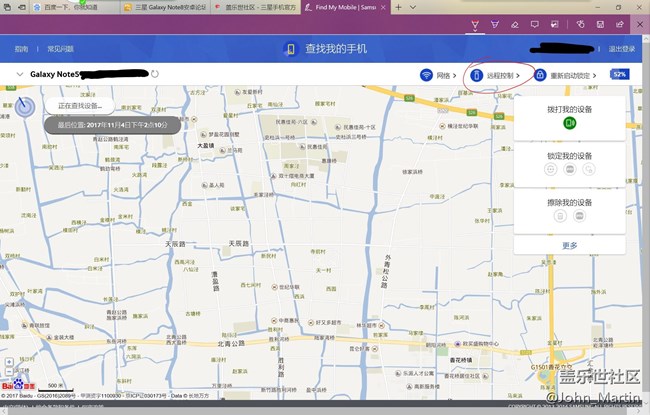
Task: Open the 常见问题 FAQ link
Action: click(x=61, y=49)
